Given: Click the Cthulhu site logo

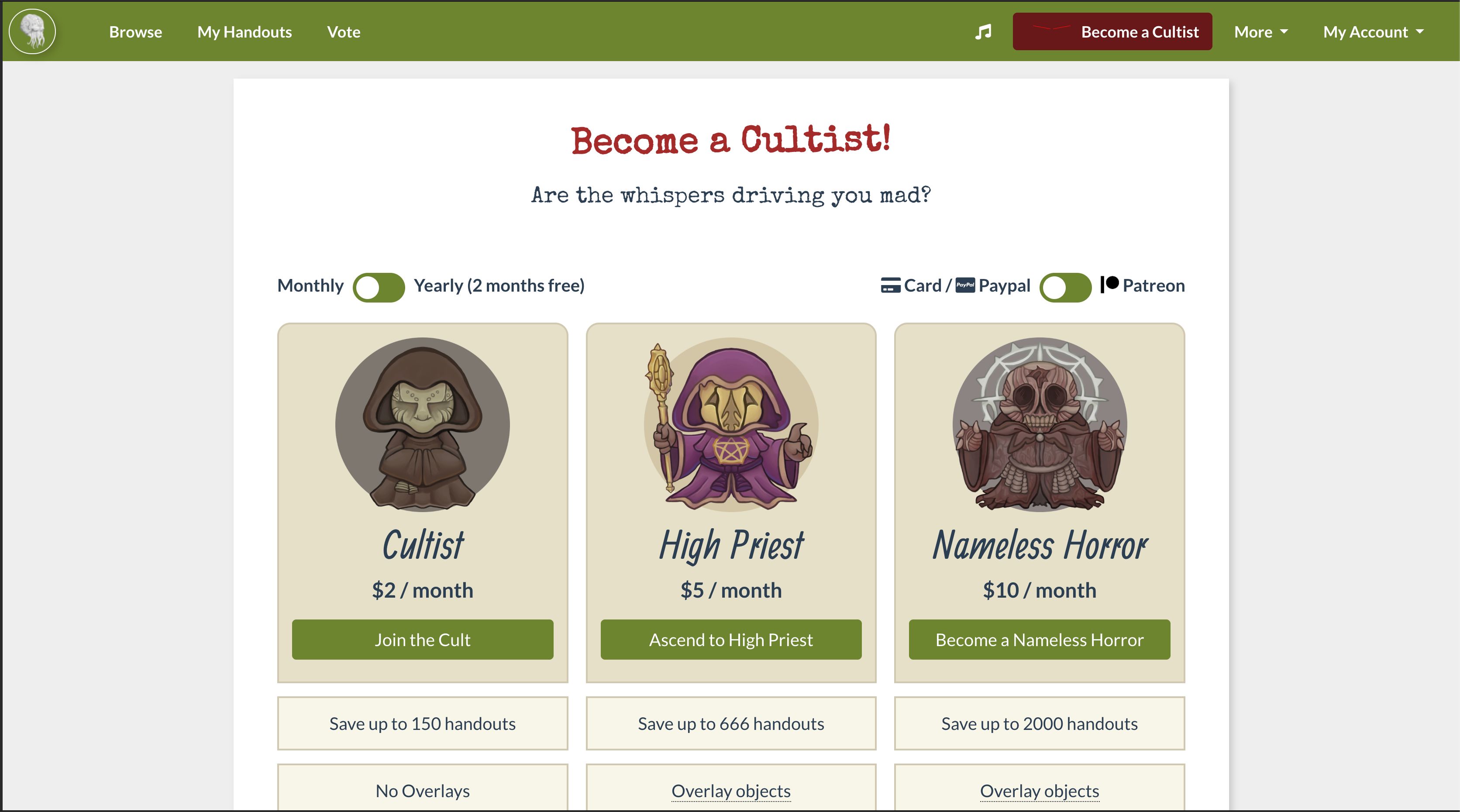Looking at the screenshot, I should tap(32, 32).
